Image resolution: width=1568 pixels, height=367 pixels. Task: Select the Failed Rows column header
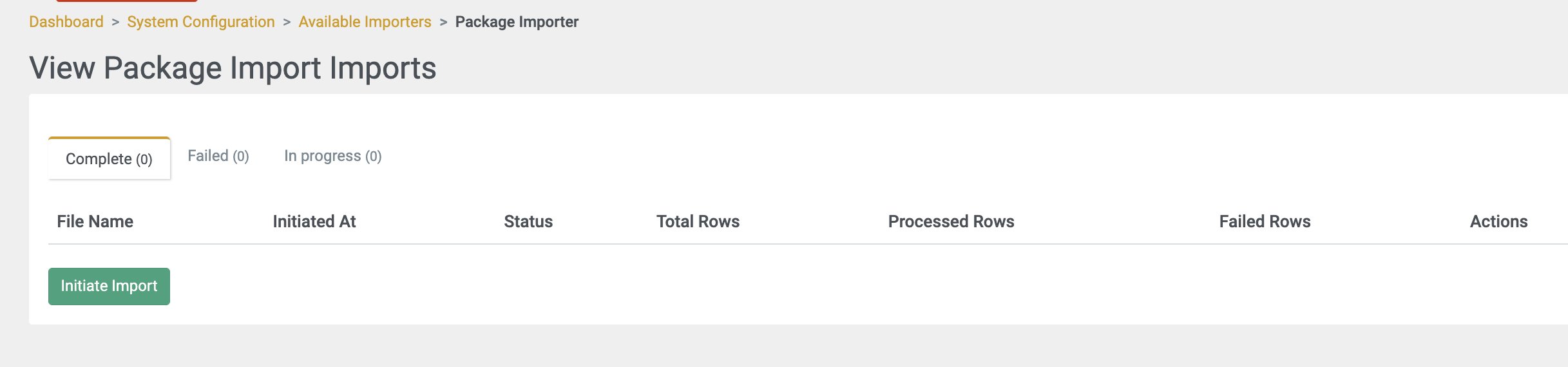(x=1265, y=221)
